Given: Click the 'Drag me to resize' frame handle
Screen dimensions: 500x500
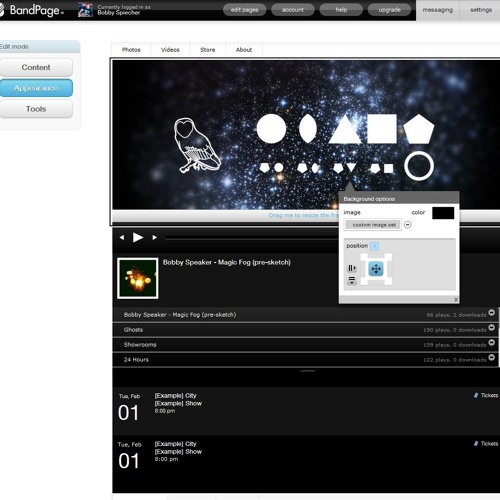Looking at the screenshot, I should [303, 215].
